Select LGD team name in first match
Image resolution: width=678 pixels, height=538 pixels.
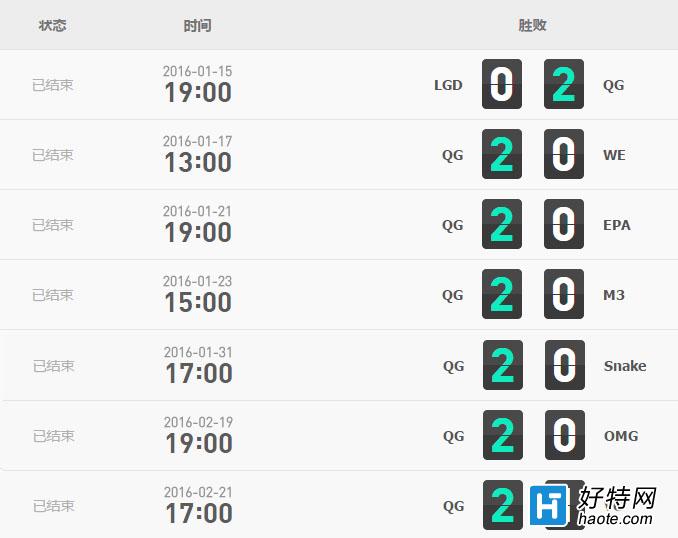coord(448,85)
